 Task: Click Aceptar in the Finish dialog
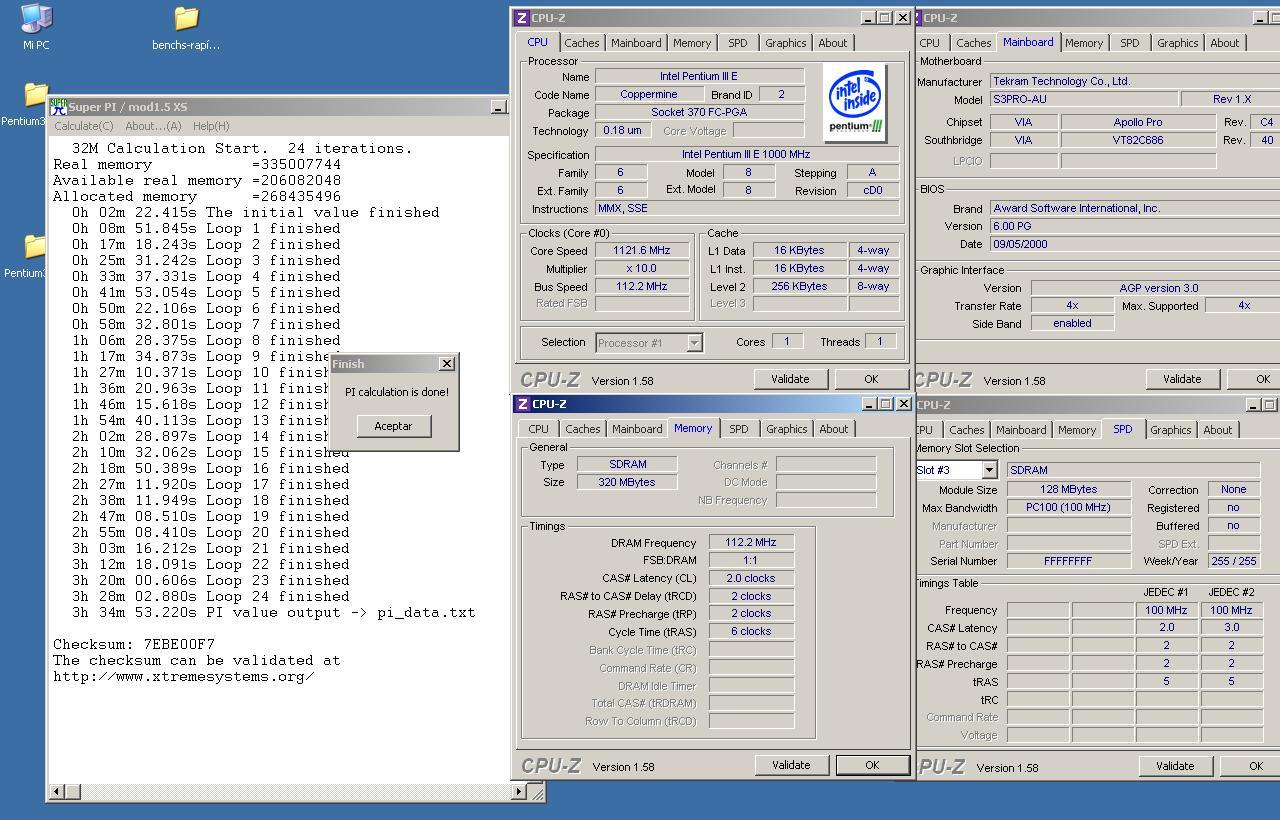393,426
